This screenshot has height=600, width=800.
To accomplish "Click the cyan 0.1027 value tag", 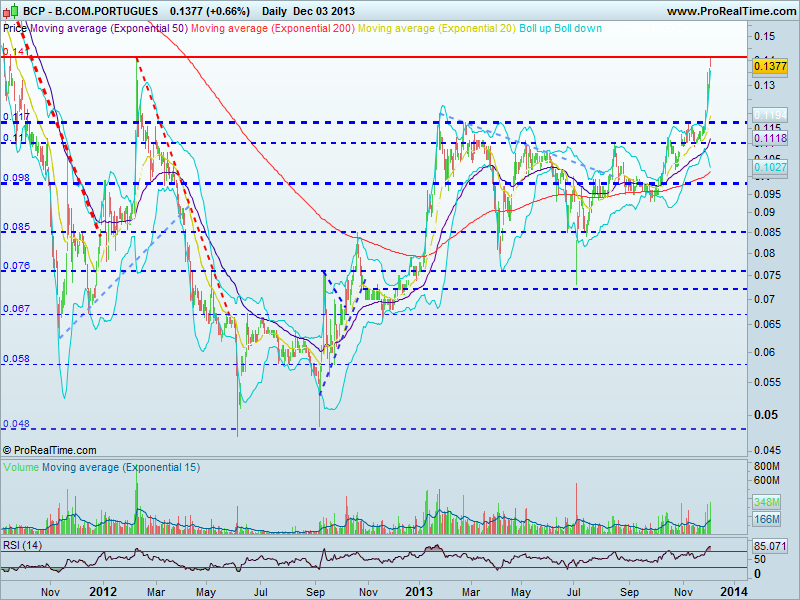I will pyautogui.click(x=770, y=167).
